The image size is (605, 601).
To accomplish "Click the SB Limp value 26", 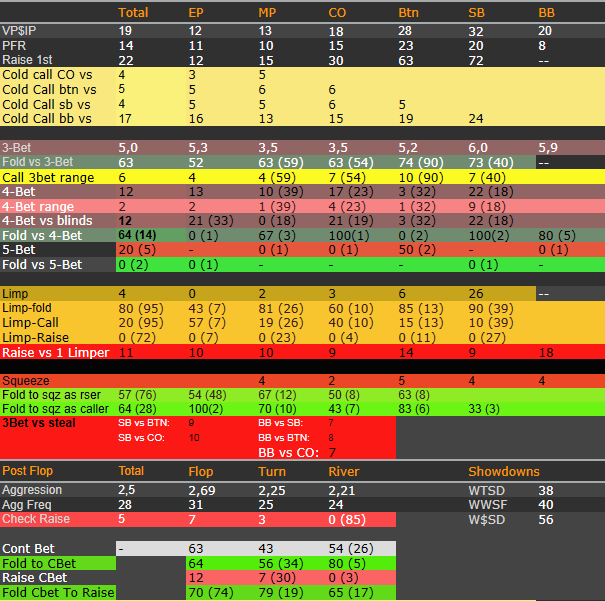I will (x=476, y=294).
